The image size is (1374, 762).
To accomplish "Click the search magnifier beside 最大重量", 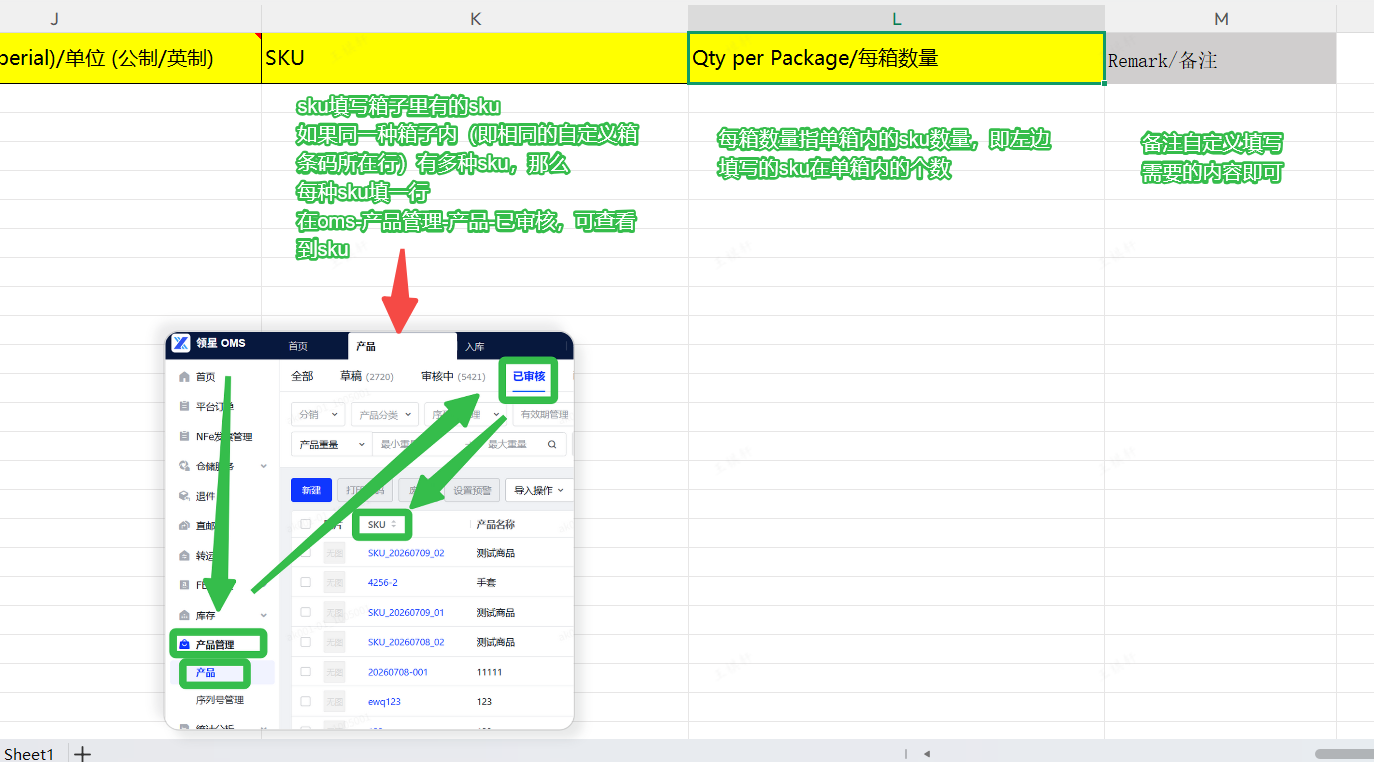I will pos(552,445).
